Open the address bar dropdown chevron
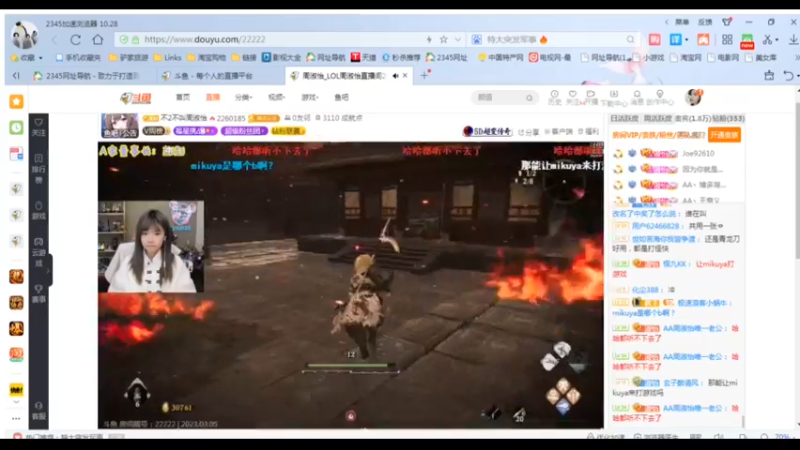 pos(458,39)
